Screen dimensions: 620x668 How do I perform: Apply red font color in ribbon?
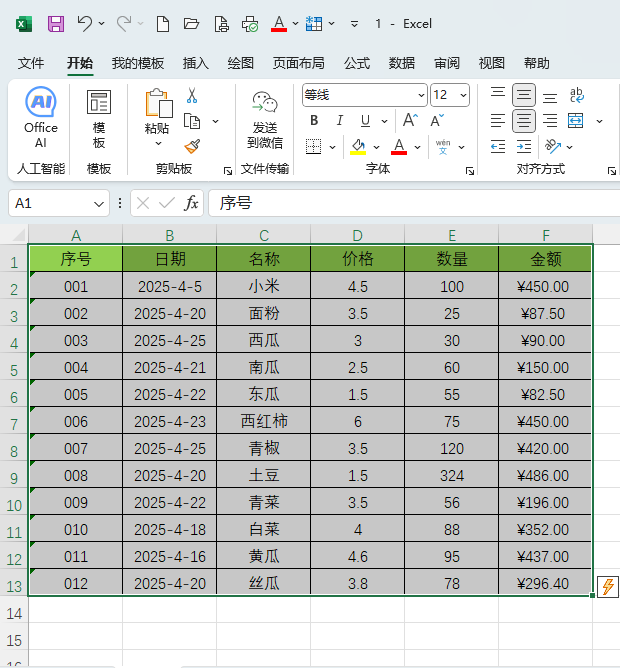point(399,147)
